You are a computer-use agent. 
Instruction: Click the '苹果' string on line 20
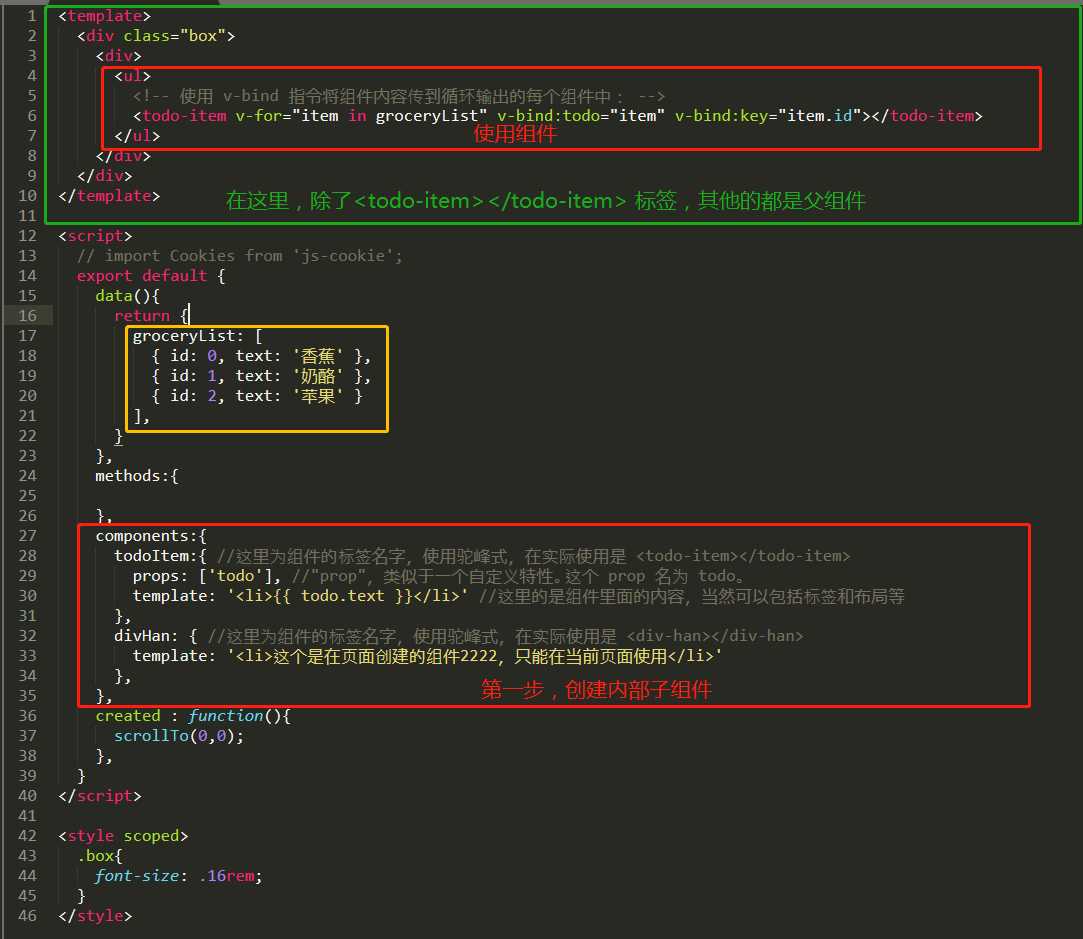pos(318,396)
